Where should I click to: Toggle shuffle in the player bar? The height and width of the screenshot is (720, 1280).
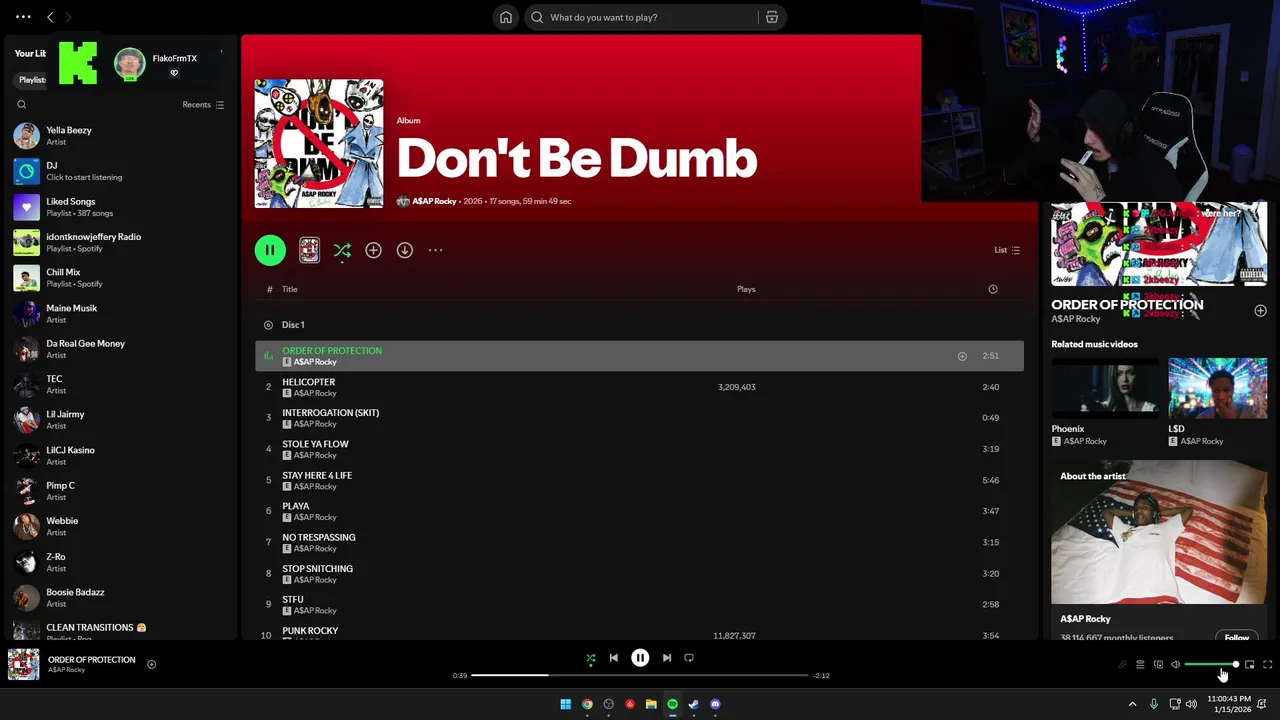[590, 658]
